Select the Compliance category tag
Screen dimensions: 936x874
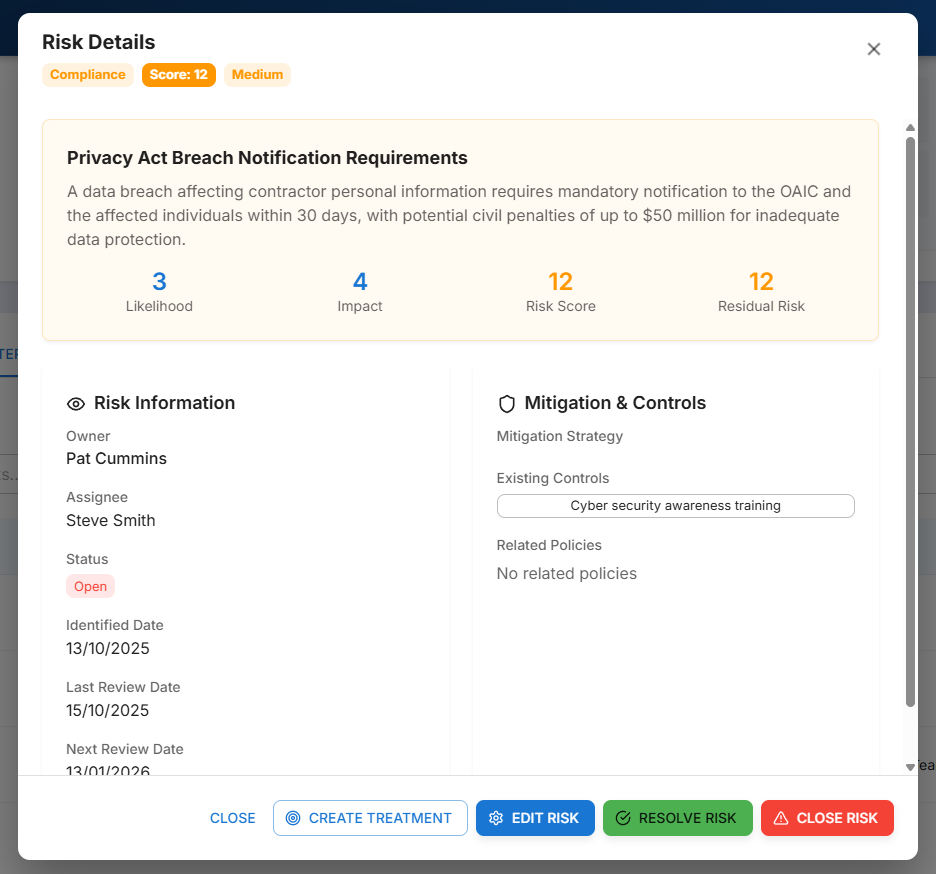click(x=88, y=75)
